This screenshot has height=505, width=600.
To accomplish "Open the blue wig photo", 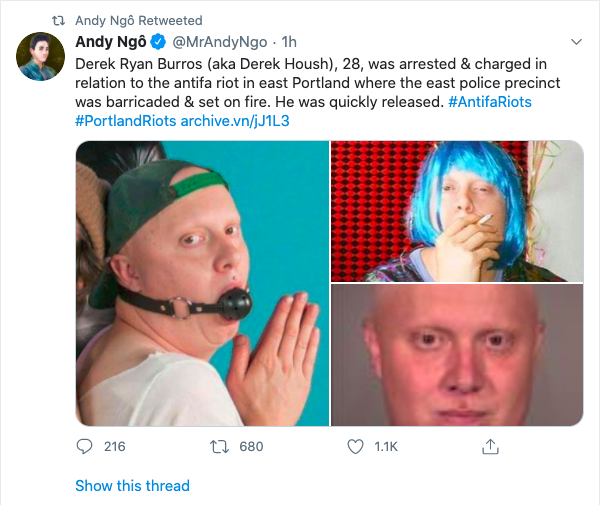I will point(457,212).
